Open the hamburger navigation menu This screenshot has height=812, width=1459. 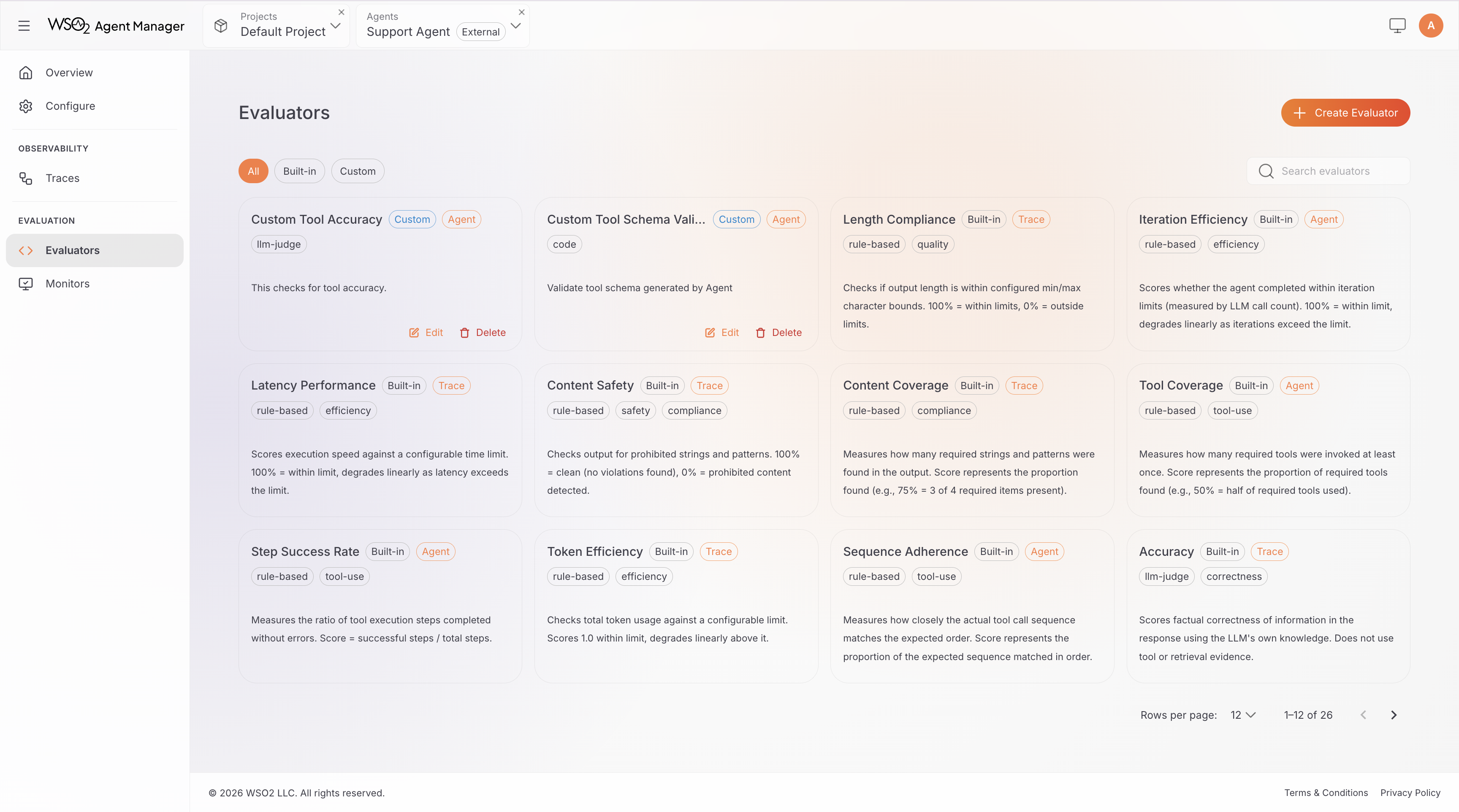click(x=24, y=25)
